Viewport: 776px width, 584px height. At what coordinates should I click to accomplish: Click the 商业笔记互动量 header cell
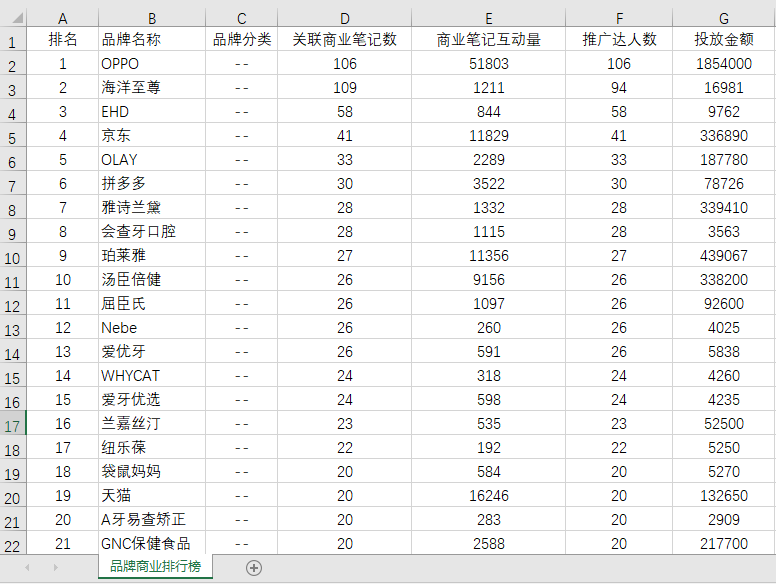click(488, 39)
